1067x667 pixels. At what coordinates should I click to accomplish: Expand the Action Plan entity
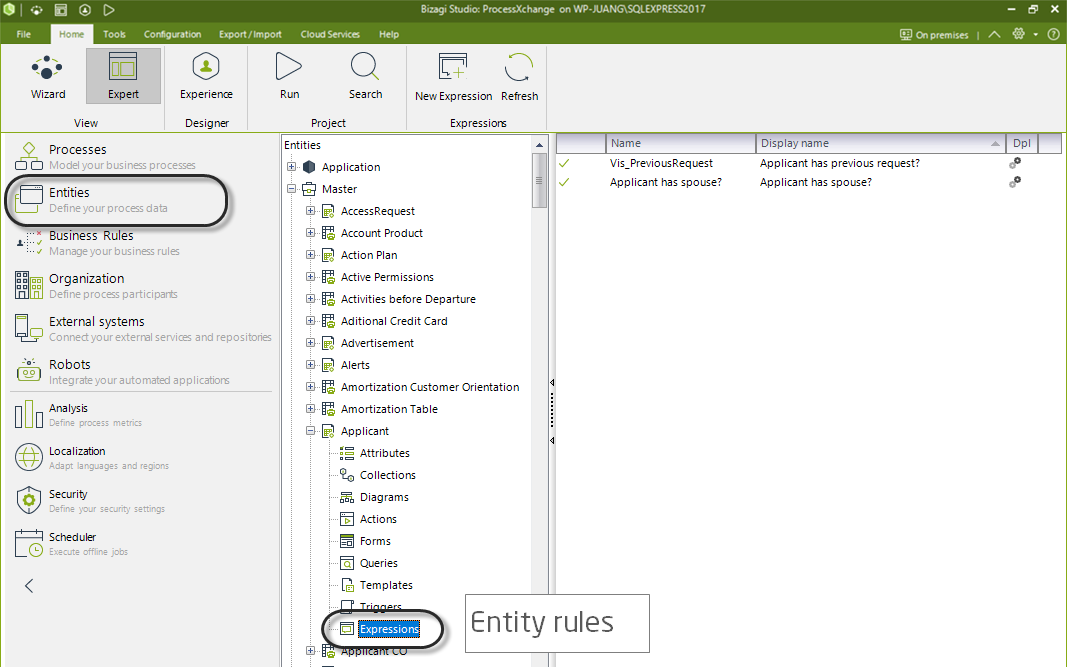(x=310, y=255)
